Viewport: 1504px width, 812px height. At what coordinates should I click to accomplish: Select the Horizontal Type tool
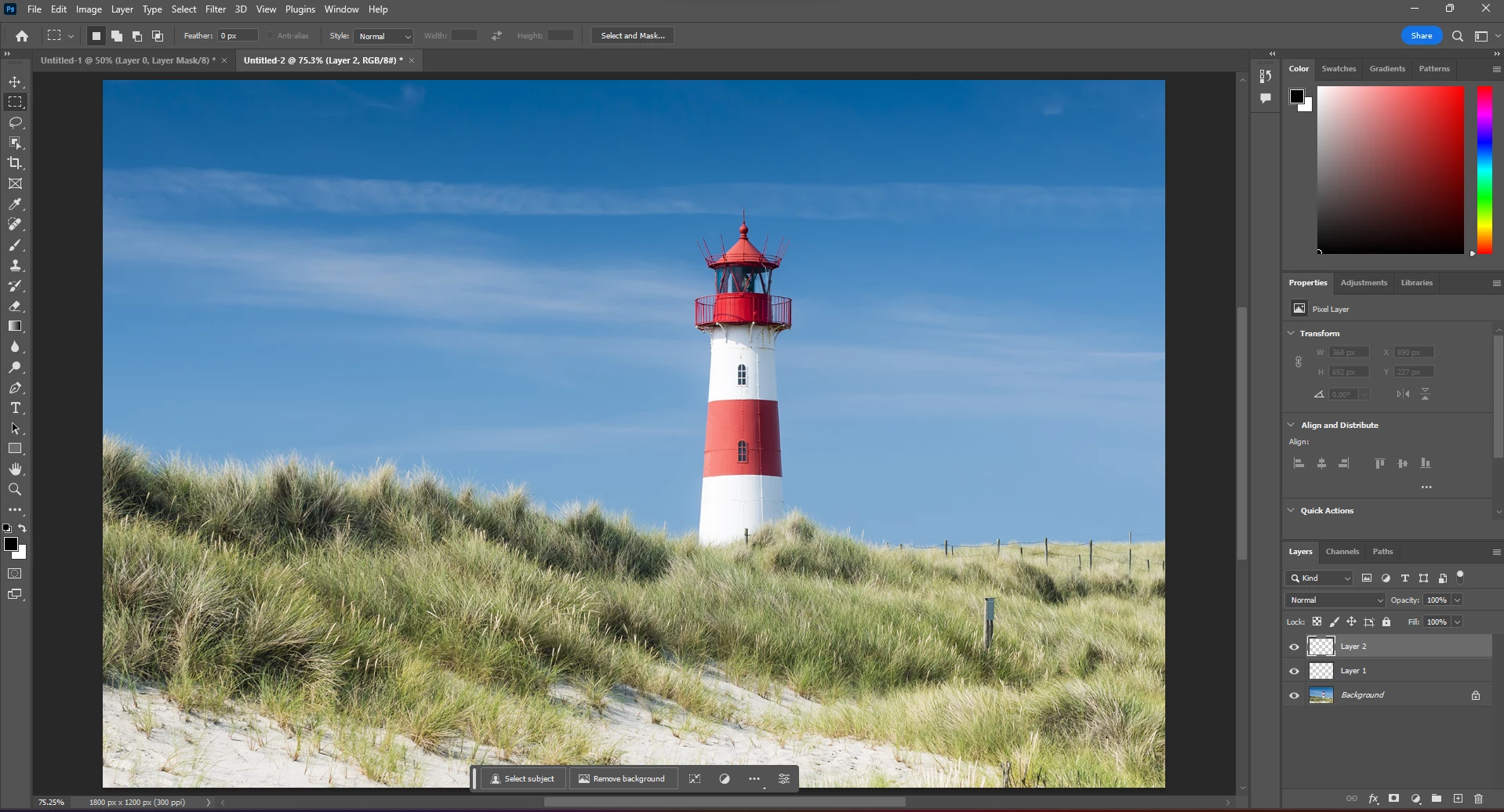15,408
